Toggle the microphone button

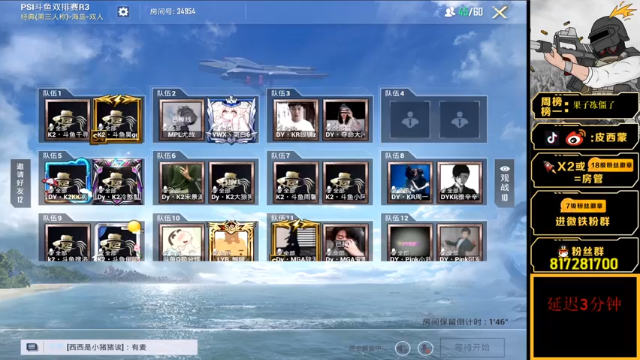425,348
